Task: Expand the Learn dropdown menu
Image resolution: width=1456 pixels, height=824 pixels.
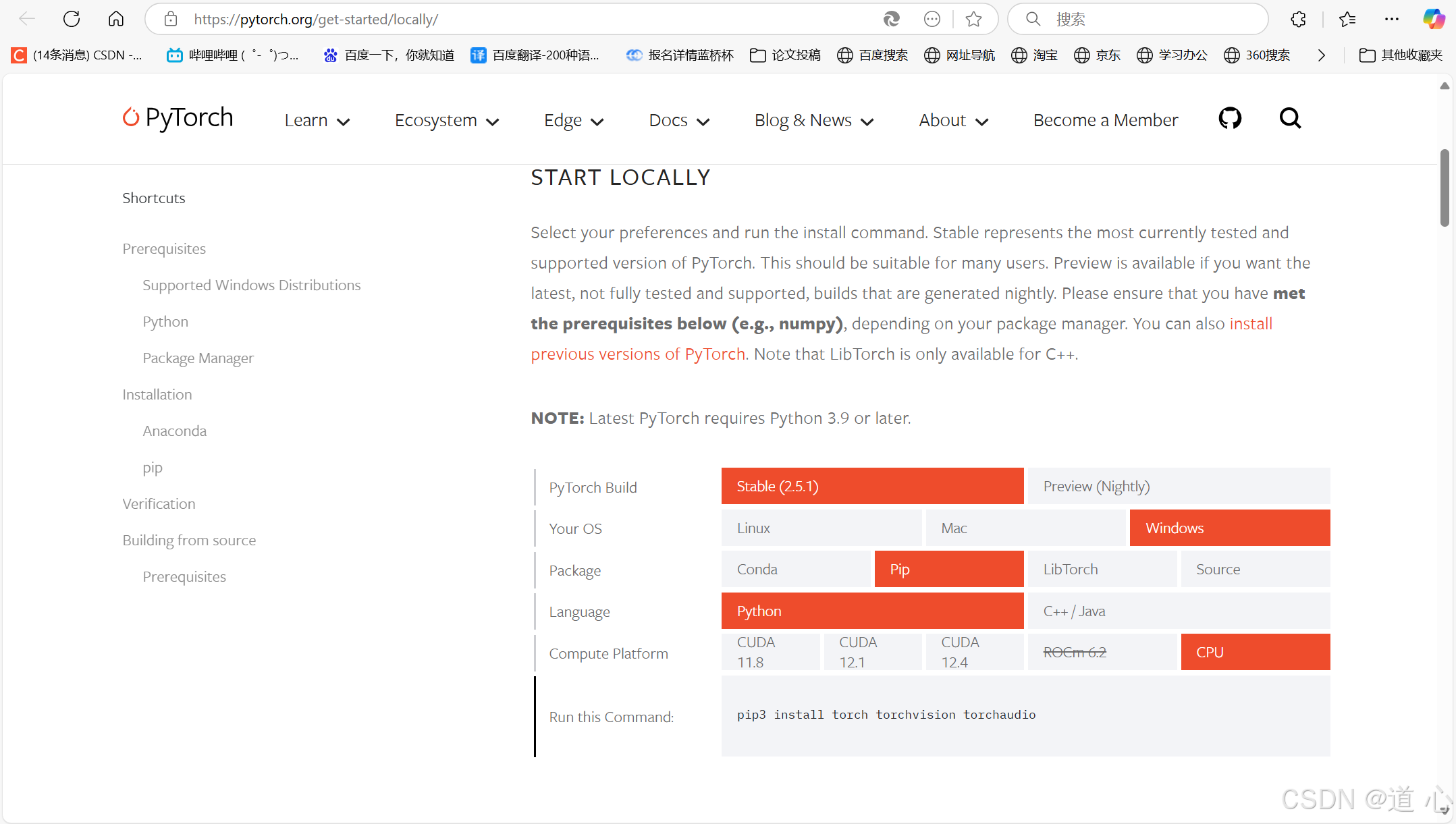Action: (x=317, y=120)
